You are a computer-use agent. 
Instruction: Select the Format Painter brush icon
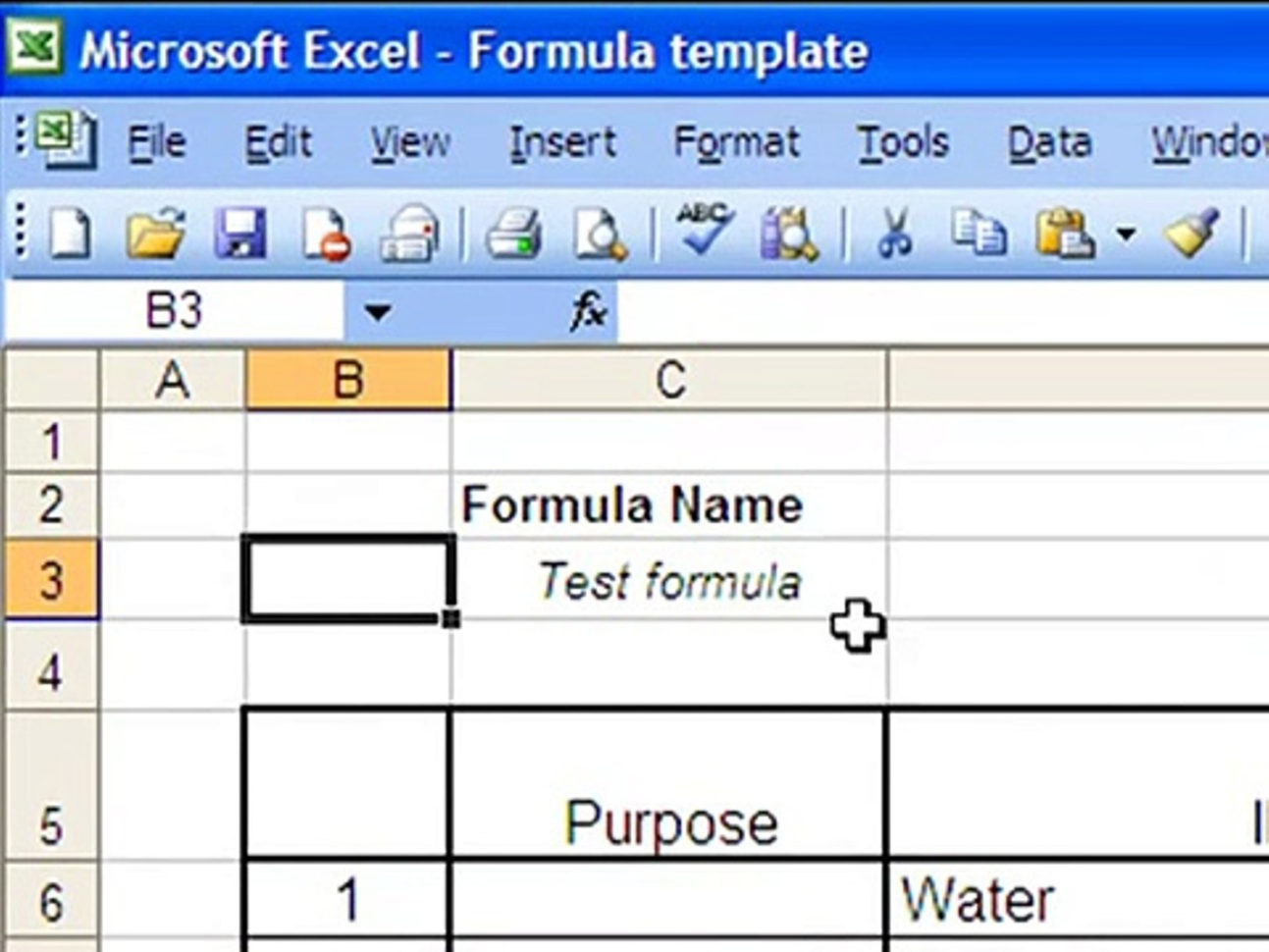coord(1191,234)
